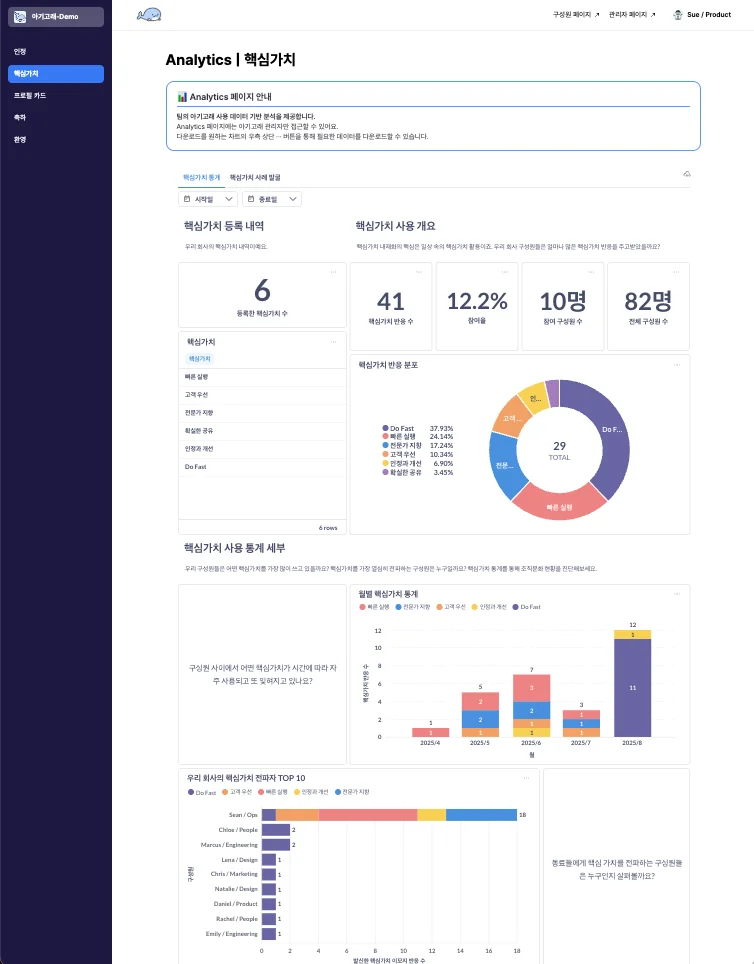Click the whale logo in the header
The height and width of the screenshot is (964, 754).
149,15
